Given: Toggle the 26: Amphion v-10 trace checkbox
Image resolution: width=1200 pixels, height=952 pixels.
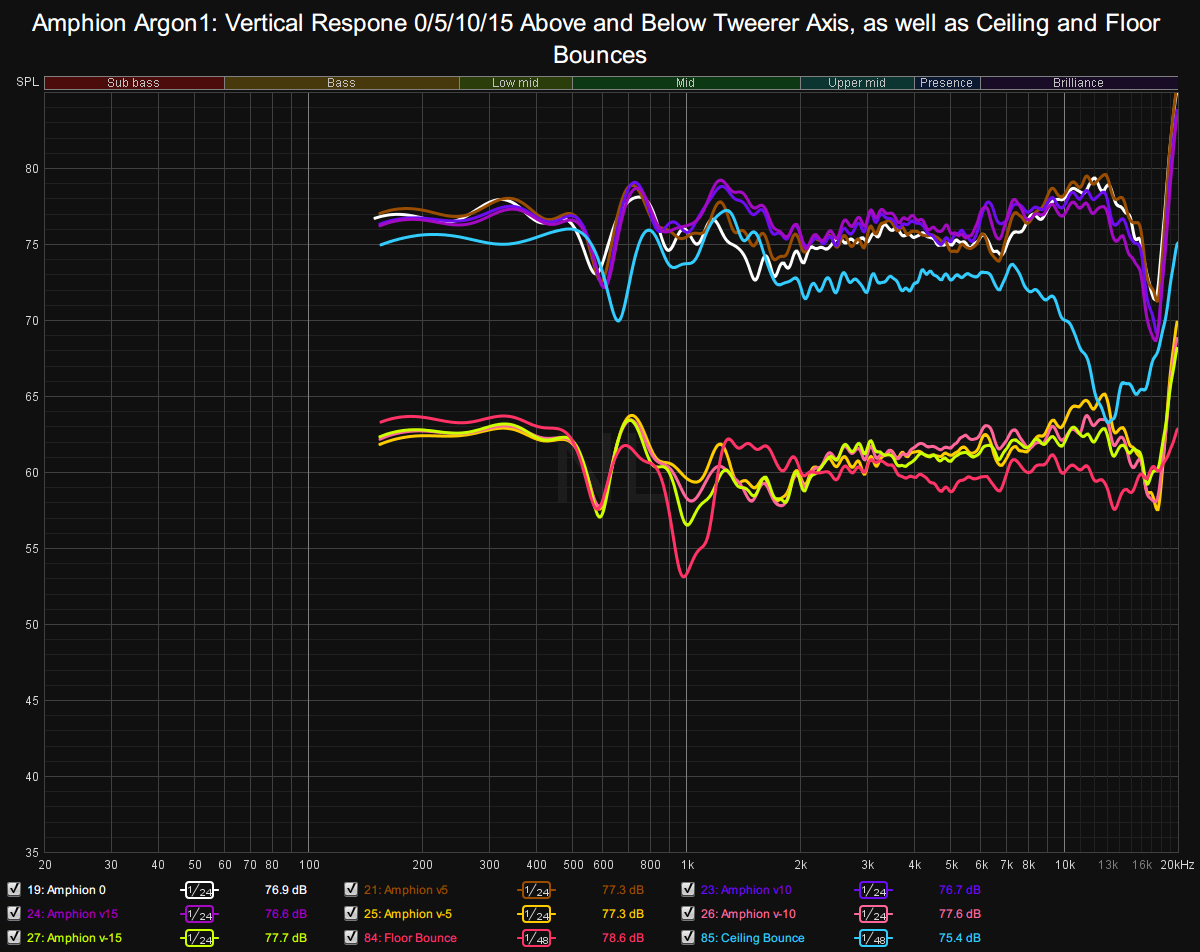Looking at the screenshot, I should tap(688, 913).
